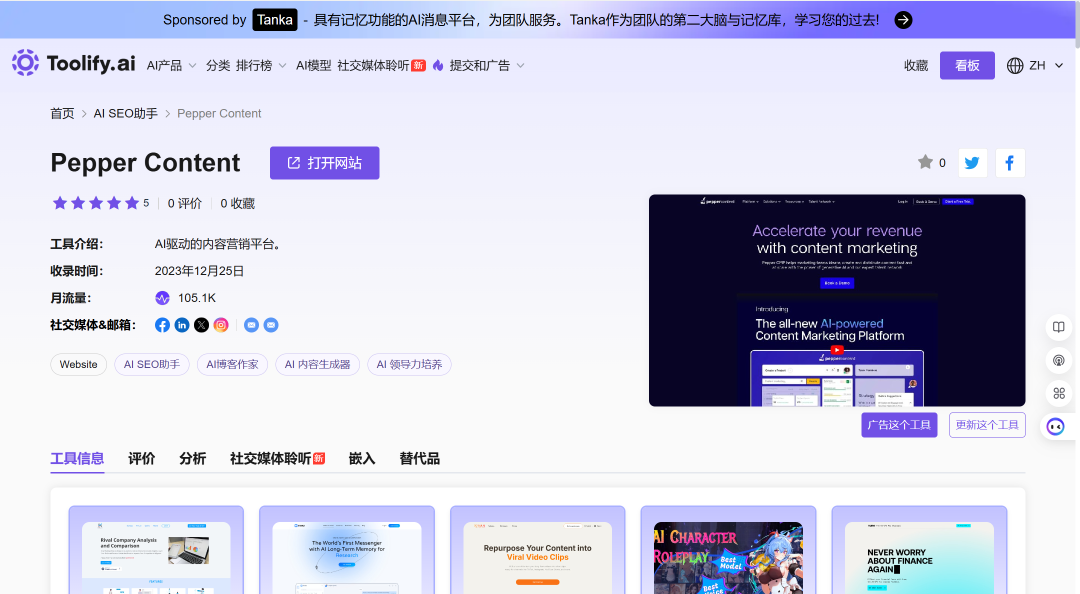Go to 首页 breadcrumb
Image resolution: width=1080 pixels, height=594 pixels.
62,114
